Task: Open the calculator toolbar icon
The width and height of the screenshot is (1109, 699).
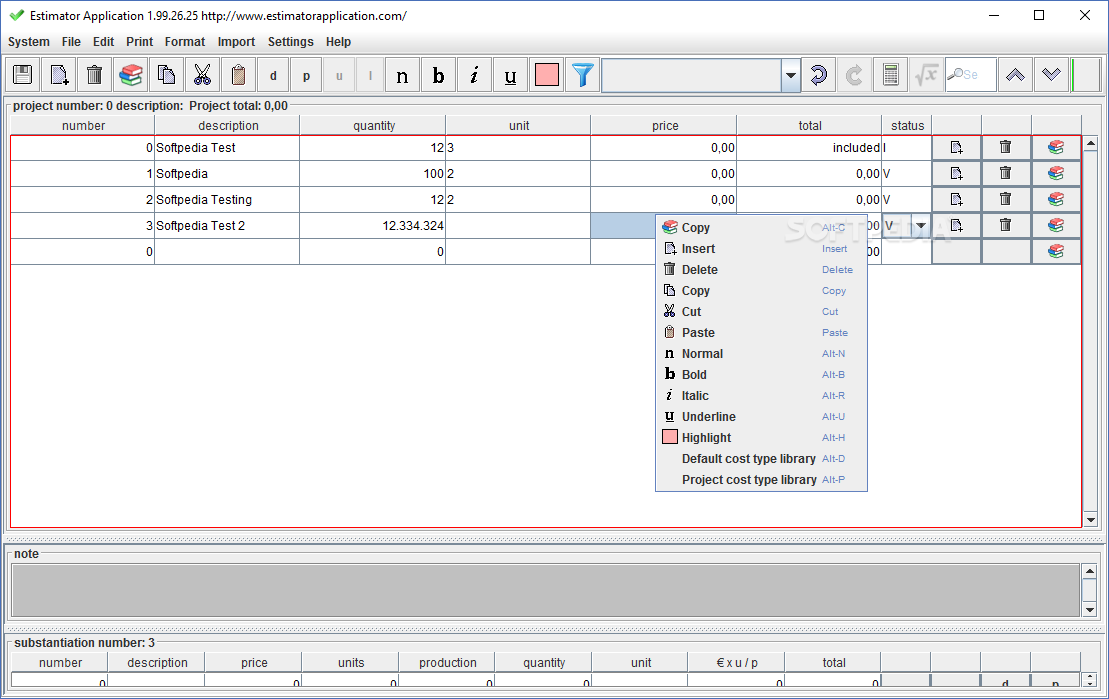Action: (x=891, y=75)
